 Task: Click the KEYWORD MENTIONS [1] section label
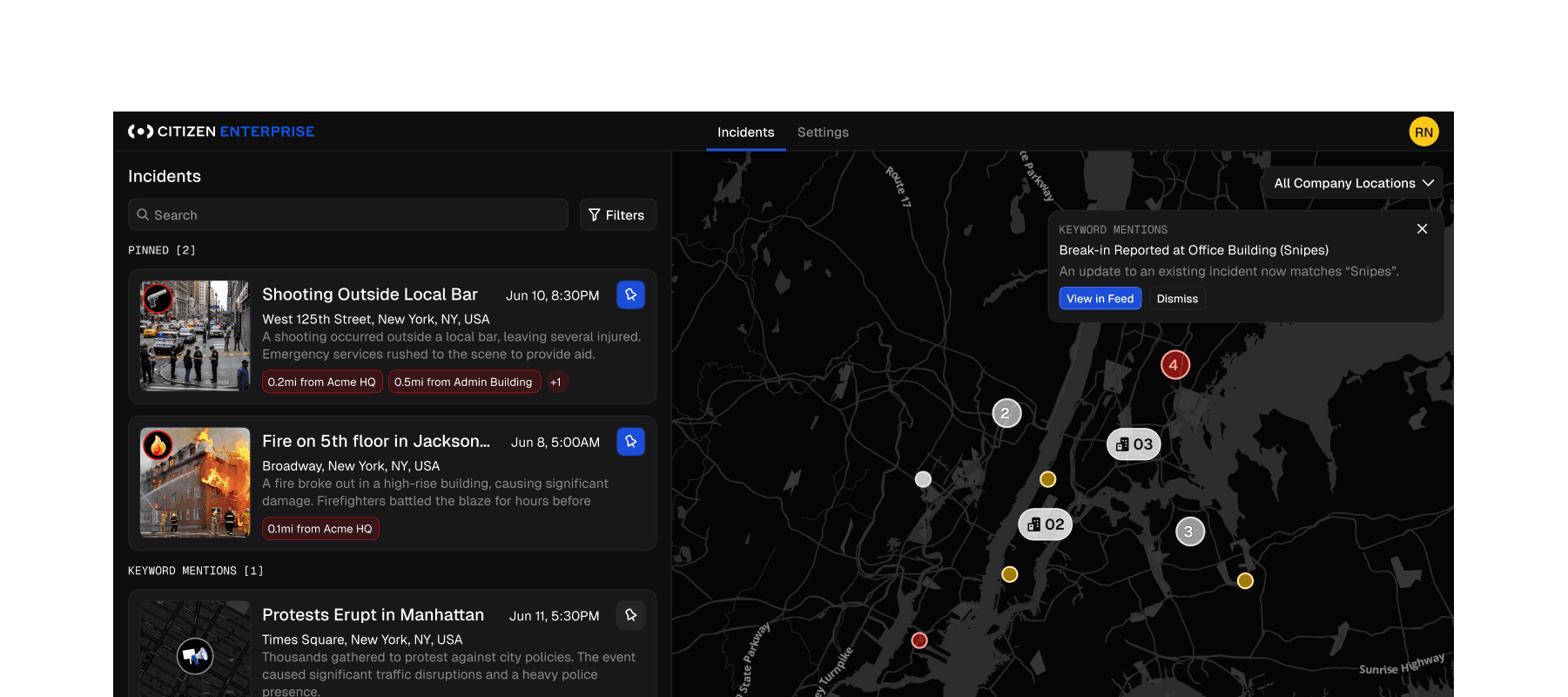pos(196,571)
